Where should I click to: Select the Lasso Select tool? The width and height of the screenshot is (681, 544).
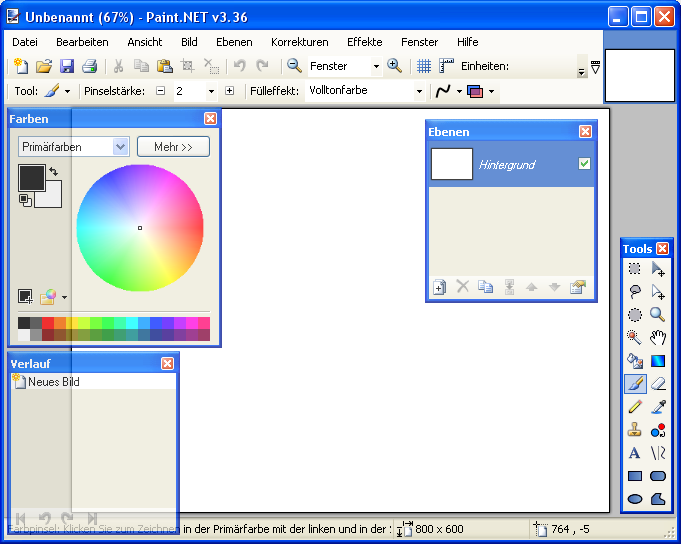(x=635, y=292)
